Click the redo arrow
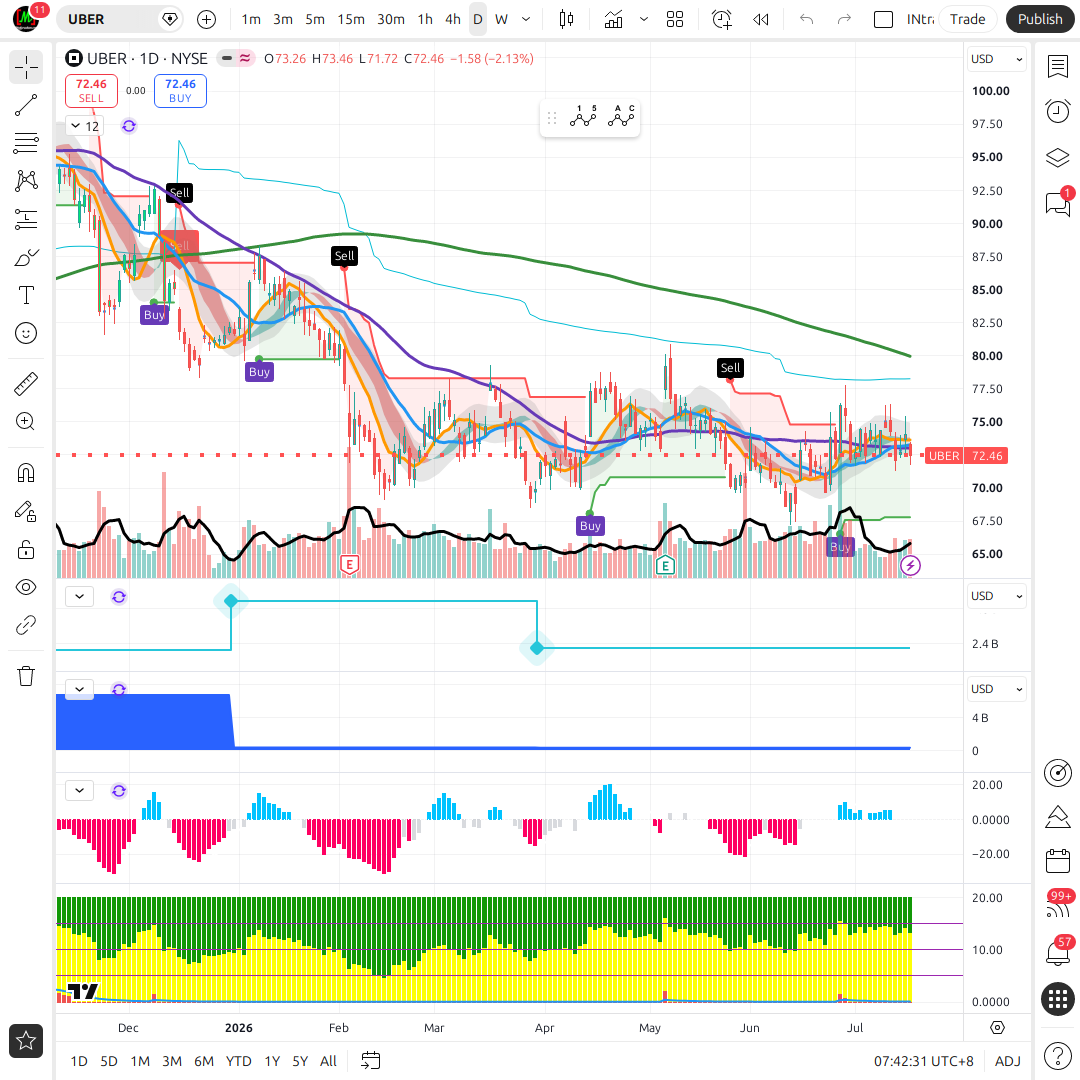Image resolution: width=1080 pixels, height=1080 pixels. [844, 19]
